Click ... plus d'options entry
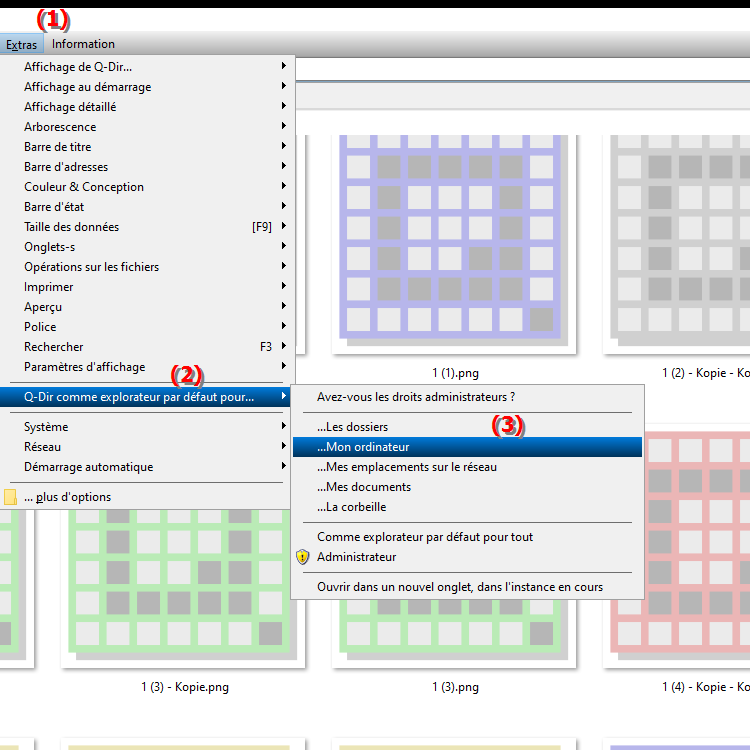This screenshot has height=750, width=750. 145,497
